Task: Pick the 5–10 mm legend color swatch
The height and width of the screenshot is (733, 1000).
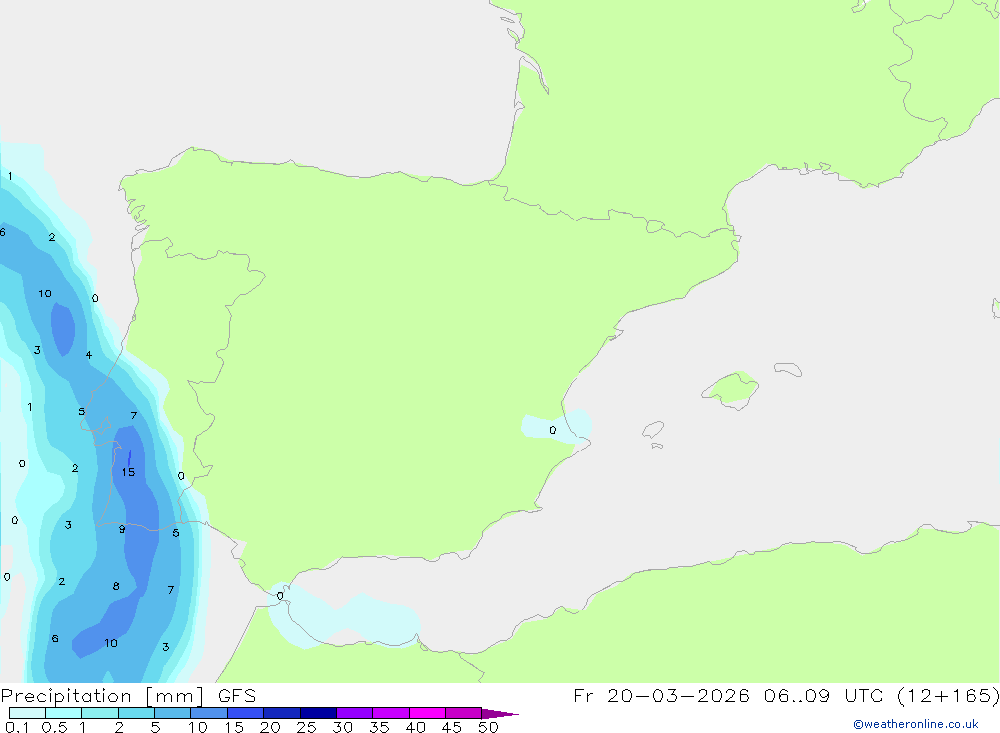Action: pos(173,713)
